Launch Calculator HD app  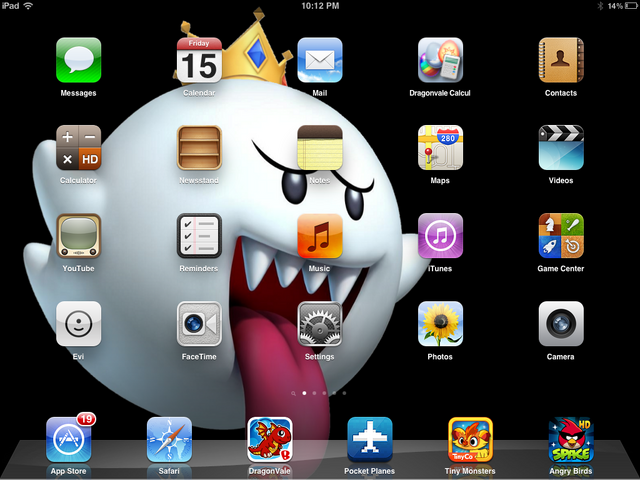(78, 148)
